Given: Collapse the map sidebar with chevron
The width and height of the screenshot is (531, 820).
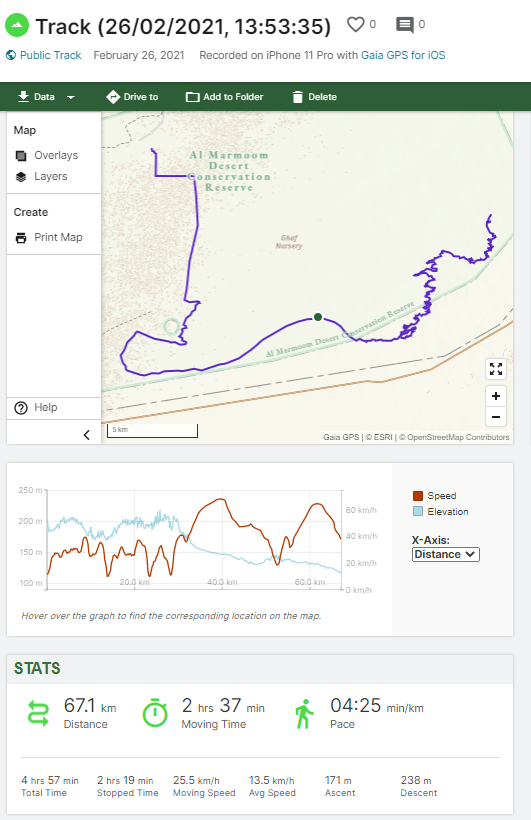Looking at the screenshot, I should [87, 435].
